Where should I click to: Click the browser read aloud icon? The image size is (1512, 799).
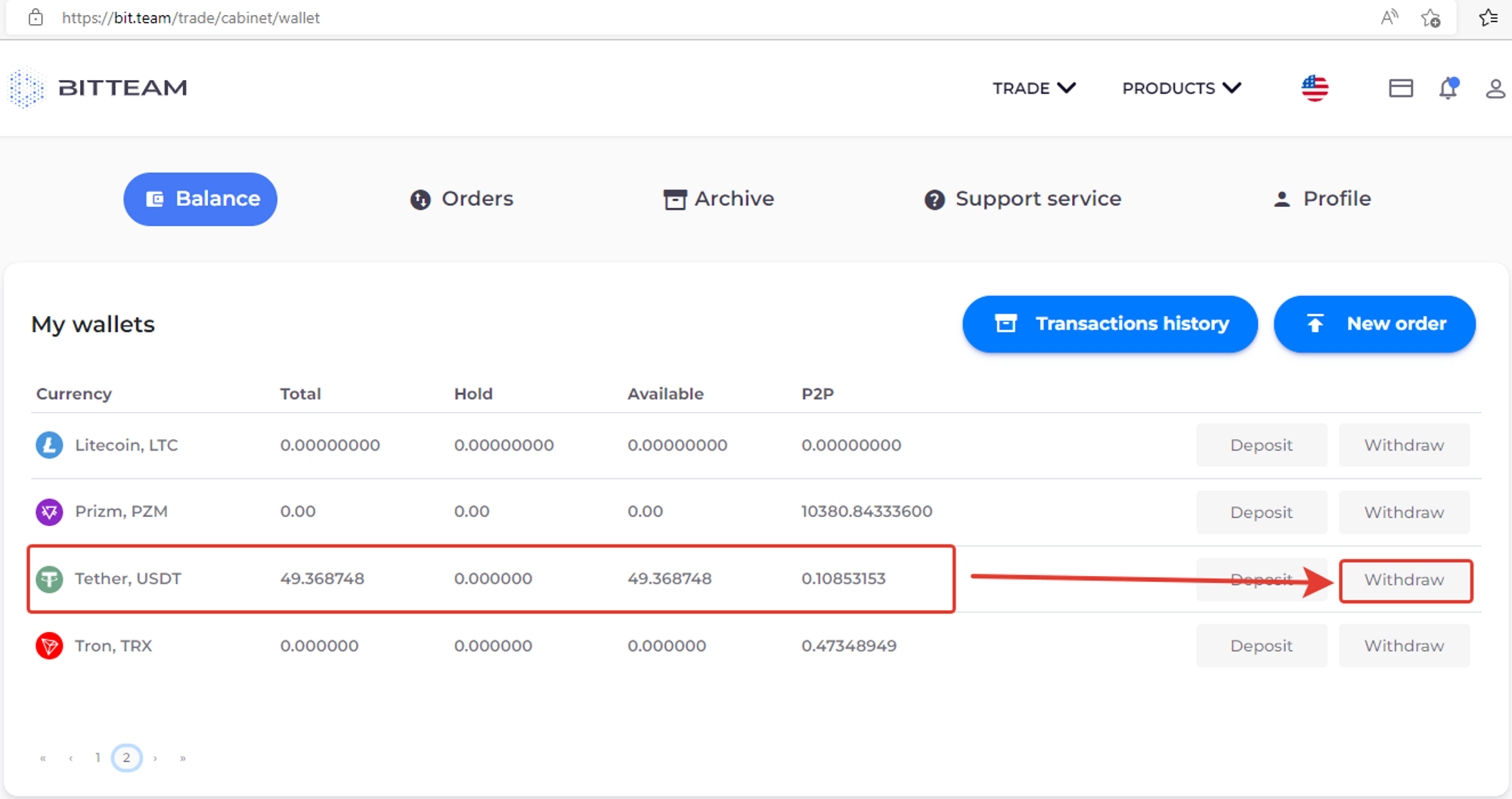point(1389,17)
